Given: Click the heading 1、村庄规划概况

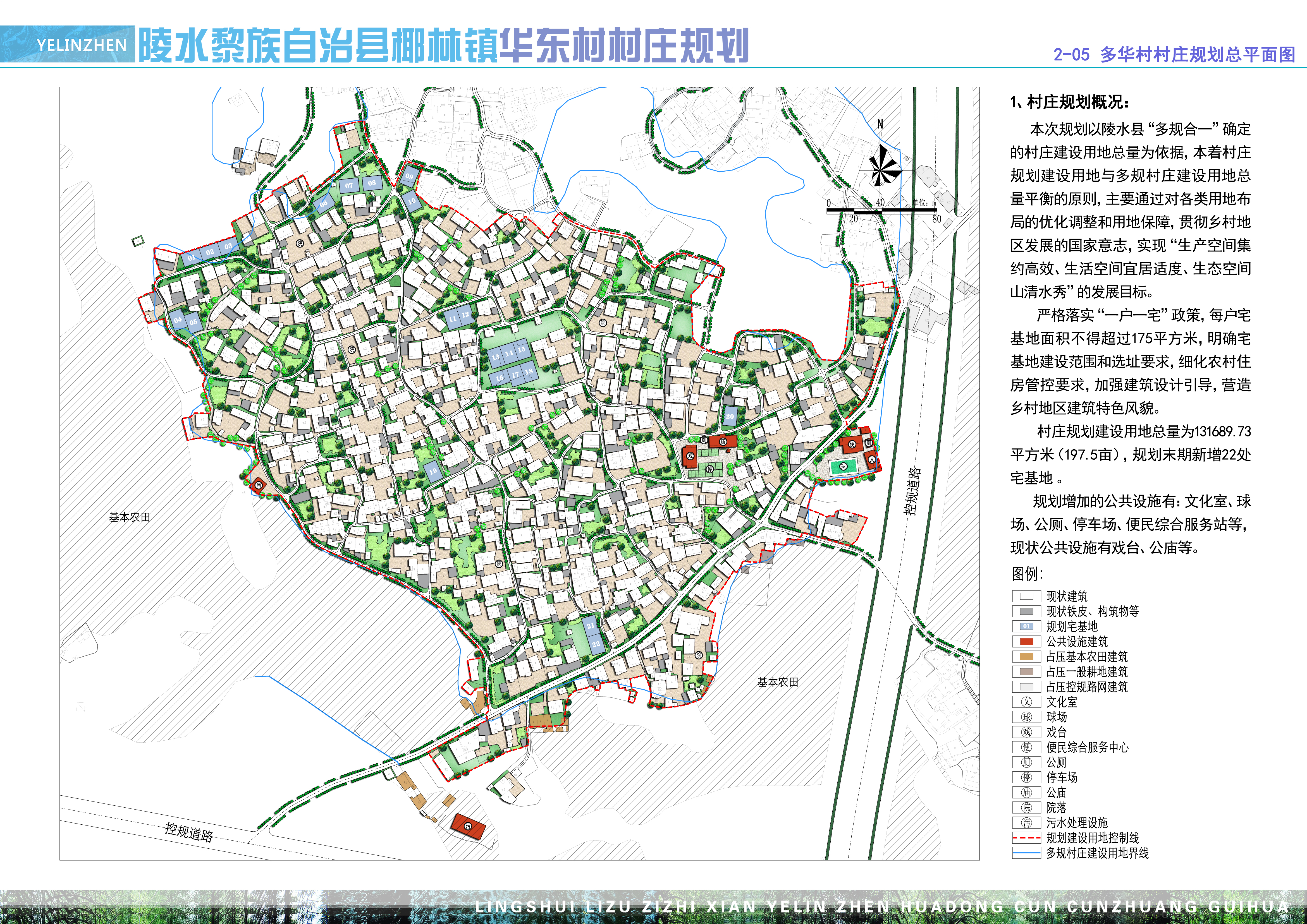Looking at the screenshot, I should (1070, 102).
